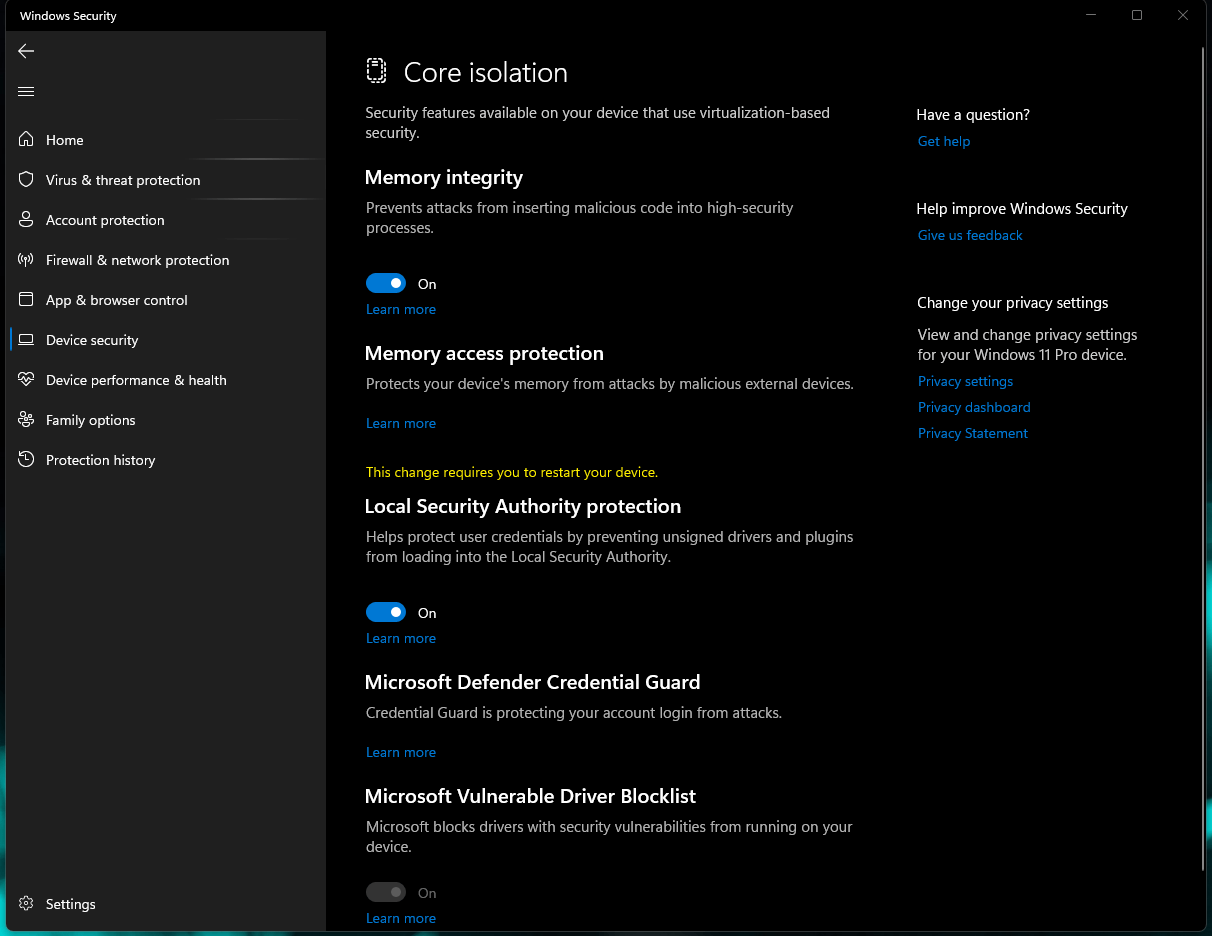
Task: Open Protection history clock icon
Action: point(26,460)
